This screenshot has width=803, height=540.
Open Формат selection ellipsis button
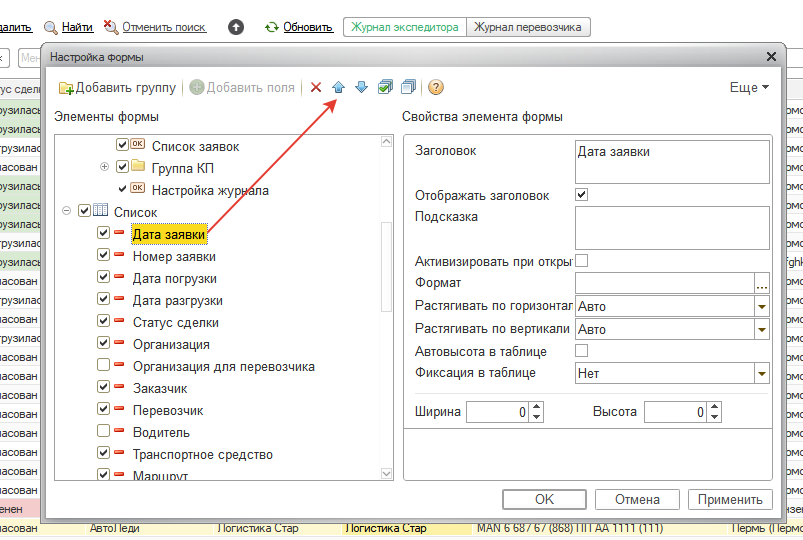(762, 283)
